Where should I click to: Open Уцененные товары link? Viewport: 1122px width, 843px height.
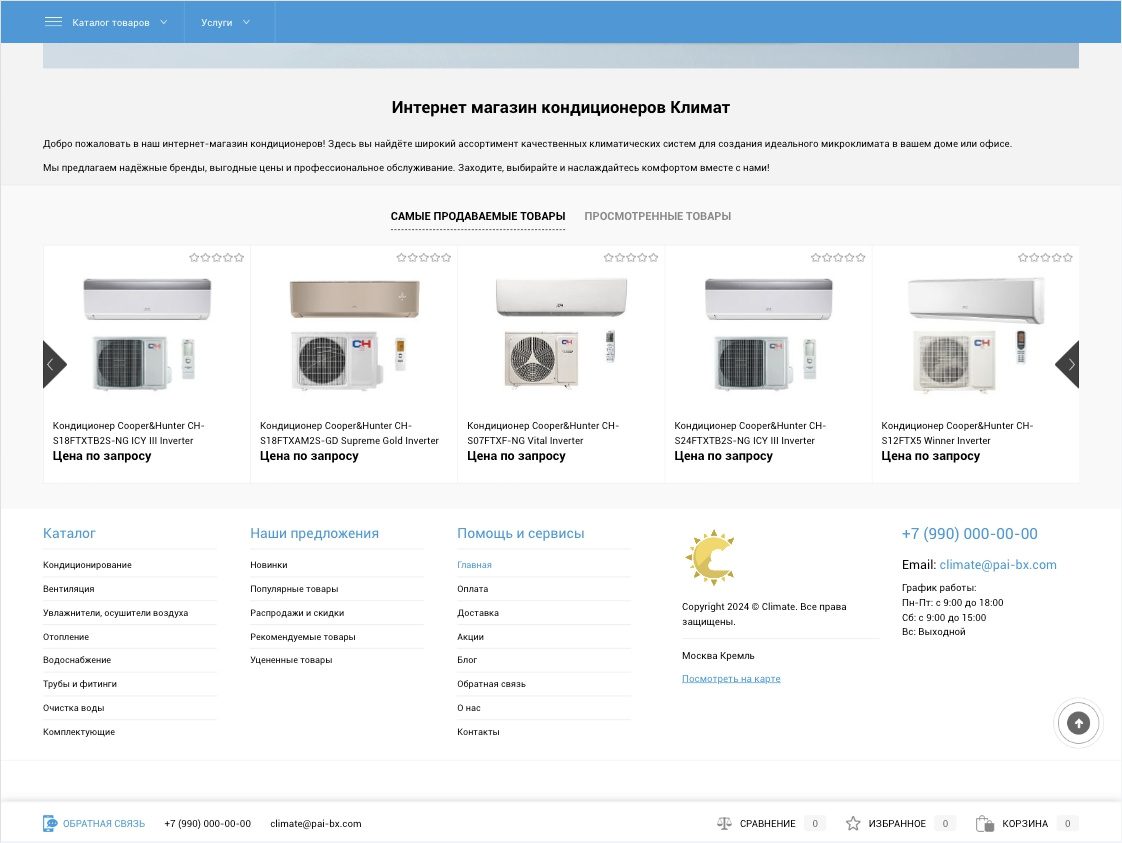coord(291,660)
